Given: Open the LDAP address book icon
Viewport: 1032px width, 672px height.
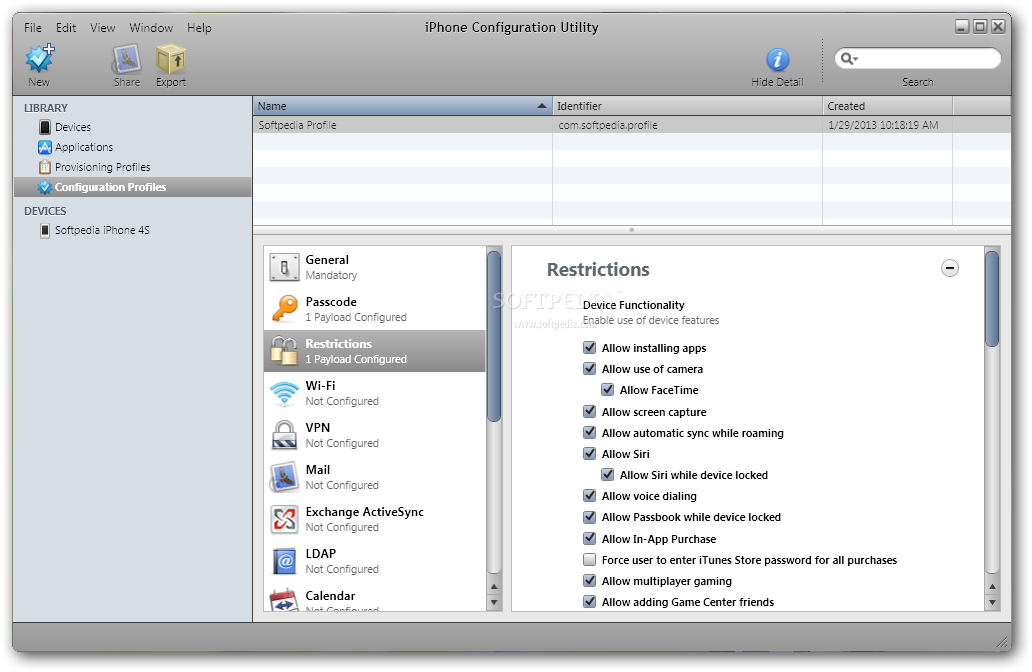Looking at the screenshot, I should point(284,561).
